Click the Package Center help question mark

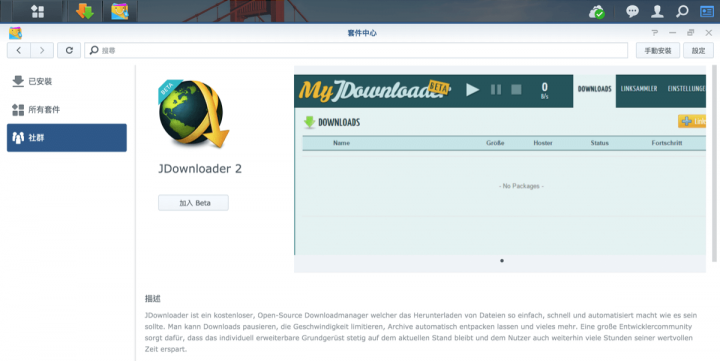point(654,33)
